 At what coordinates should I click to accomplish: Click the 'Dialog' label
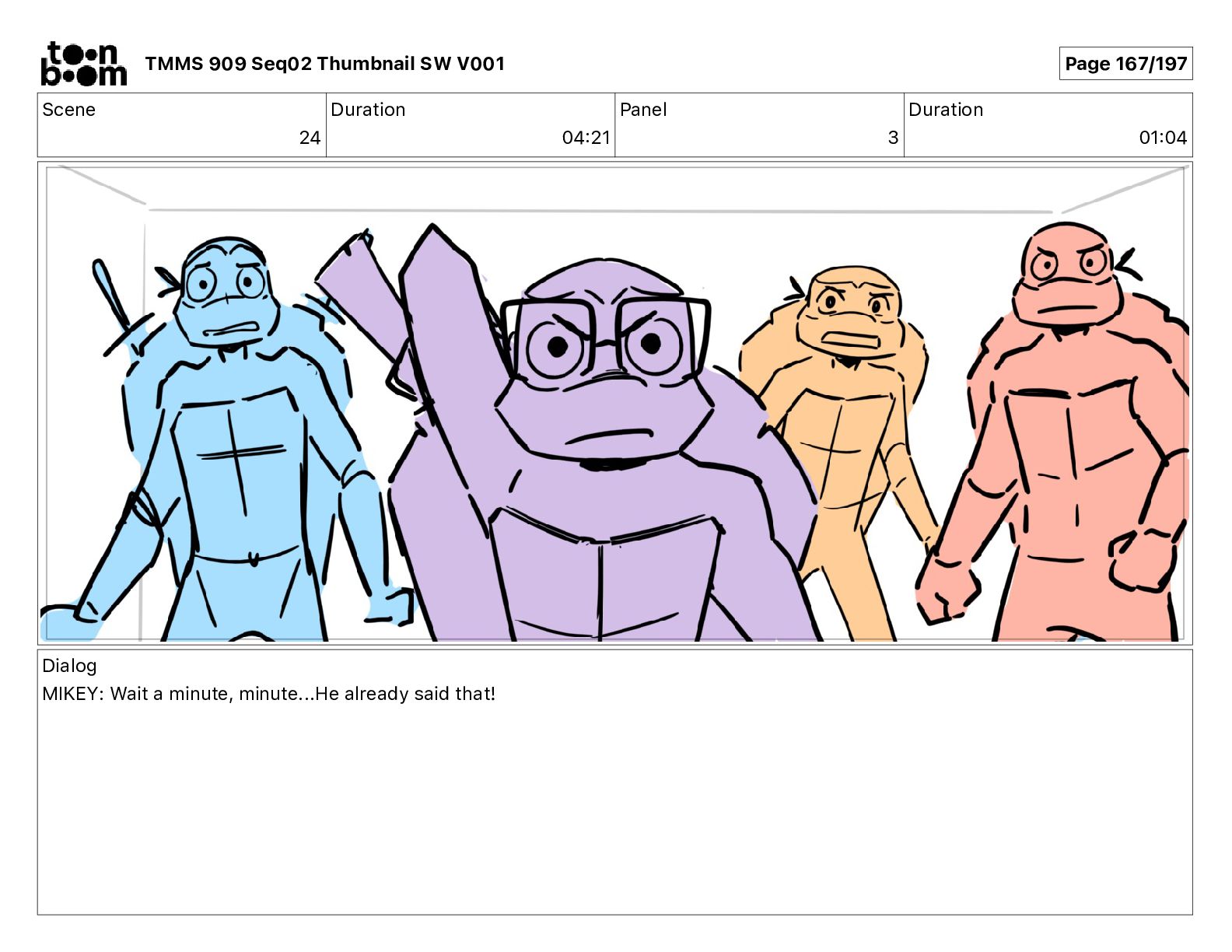(69, 666)
